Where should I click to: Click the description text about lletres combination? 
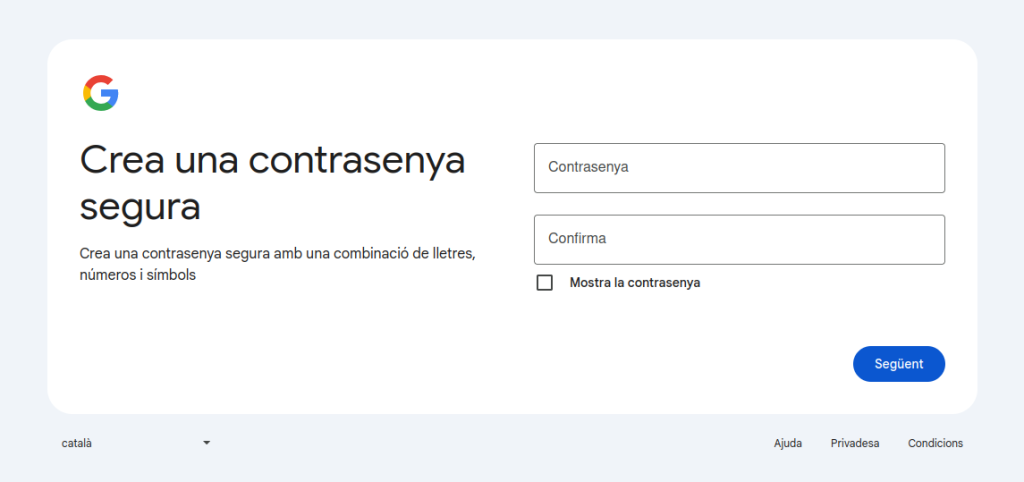pos(277,254)
